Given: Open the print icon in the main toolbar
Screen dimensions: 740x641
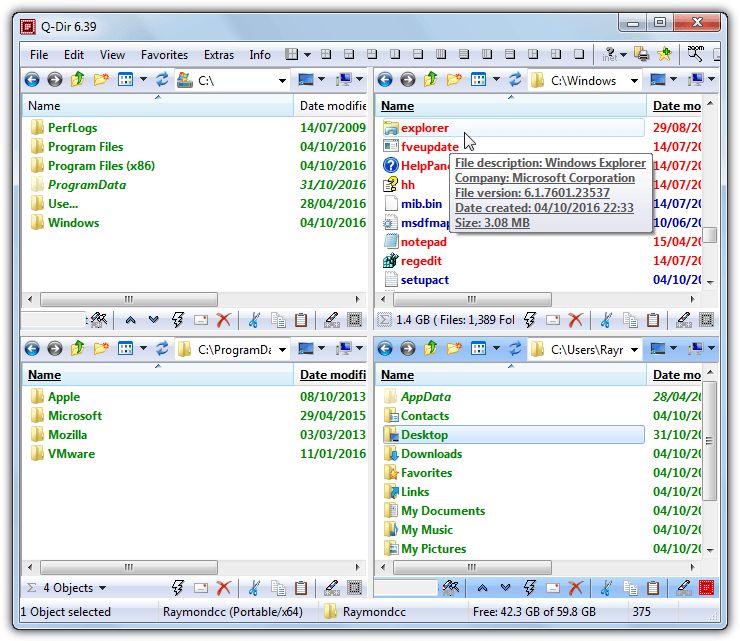Looking at the screenshot, I should point(641,54).
